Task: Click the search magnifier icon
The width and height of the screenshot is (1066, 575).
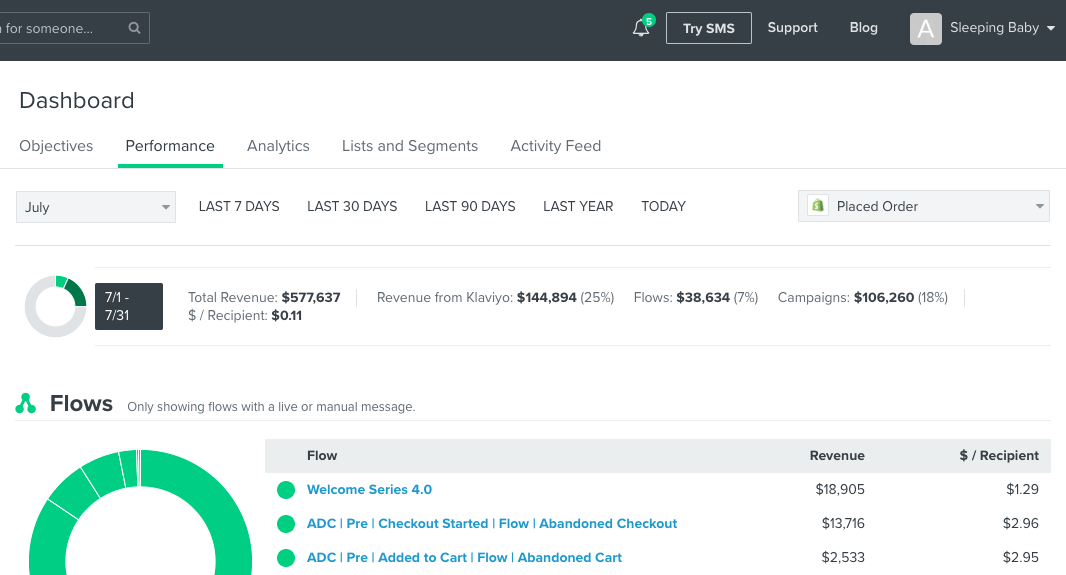Action: tap(134, 28)
